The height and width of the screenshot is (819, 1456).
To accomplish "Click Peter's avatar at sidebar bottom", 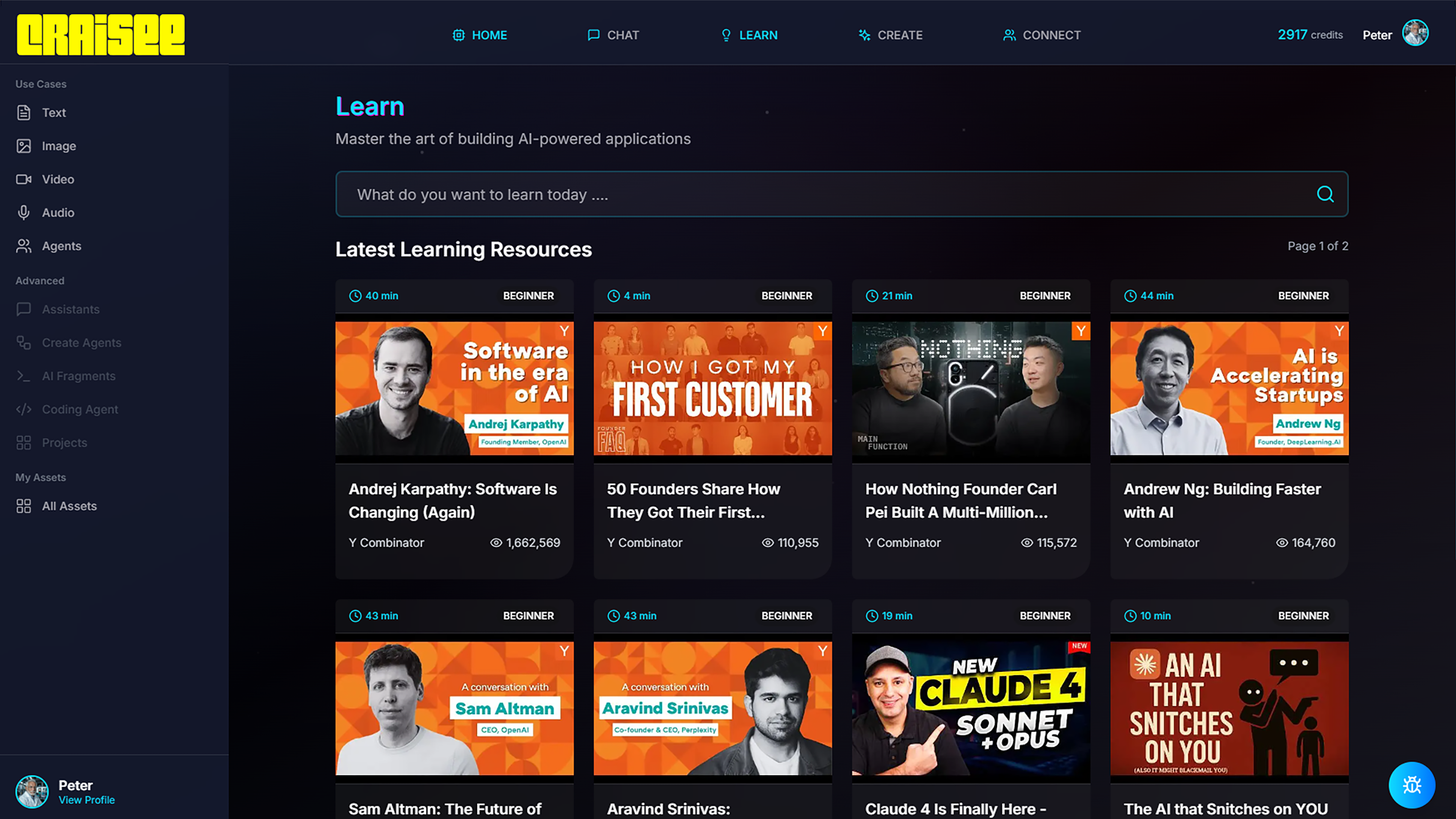I will pos(31,791).
